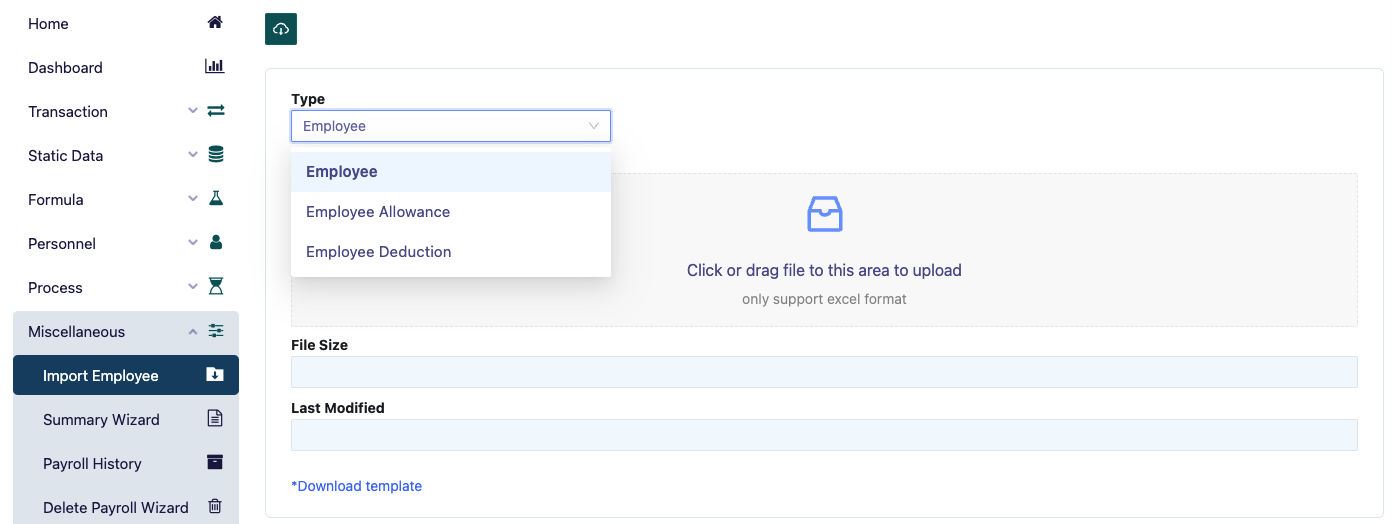Click the cloud upload icon button

pos(281,29)
